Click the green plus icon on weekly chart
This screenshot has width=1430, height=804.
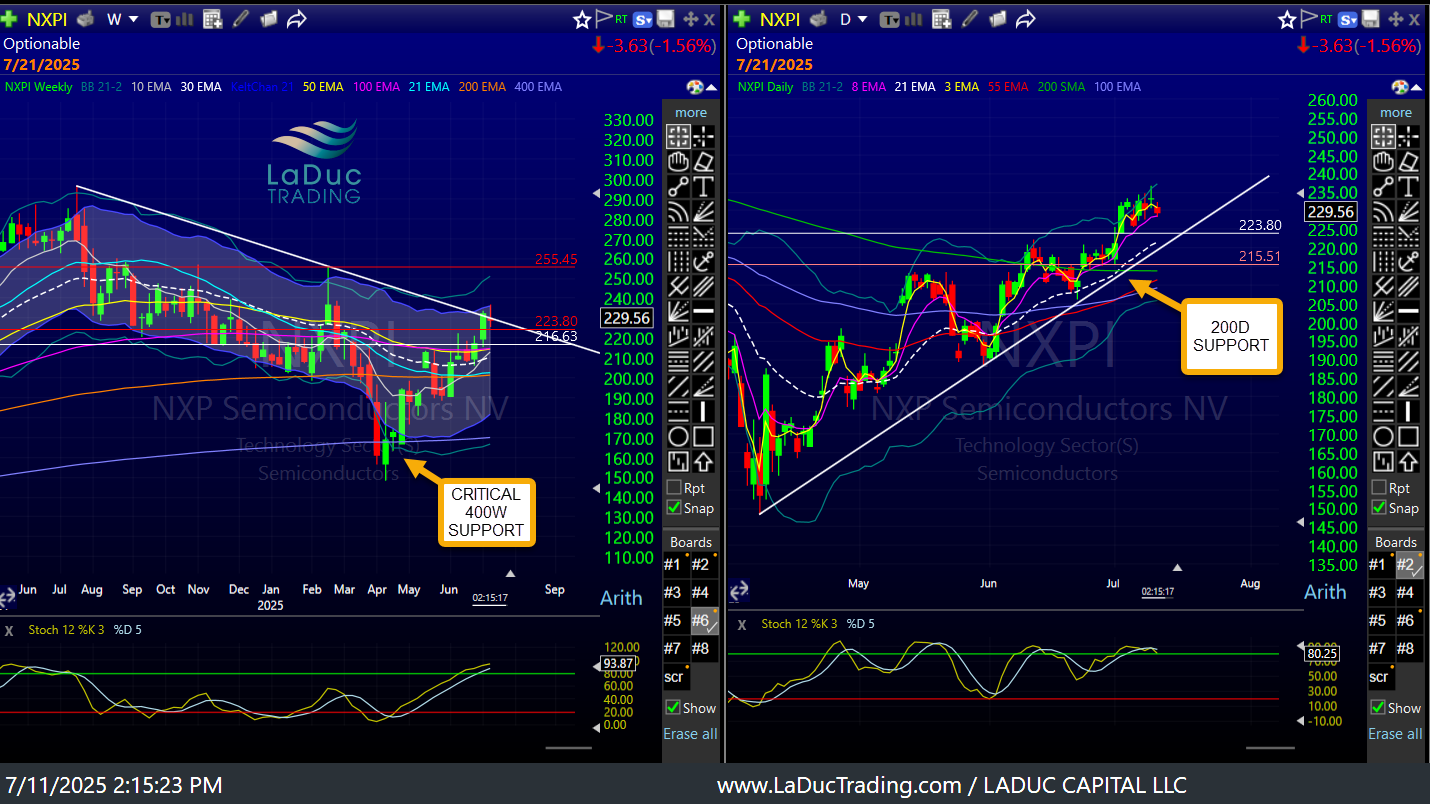coord(9,19)
